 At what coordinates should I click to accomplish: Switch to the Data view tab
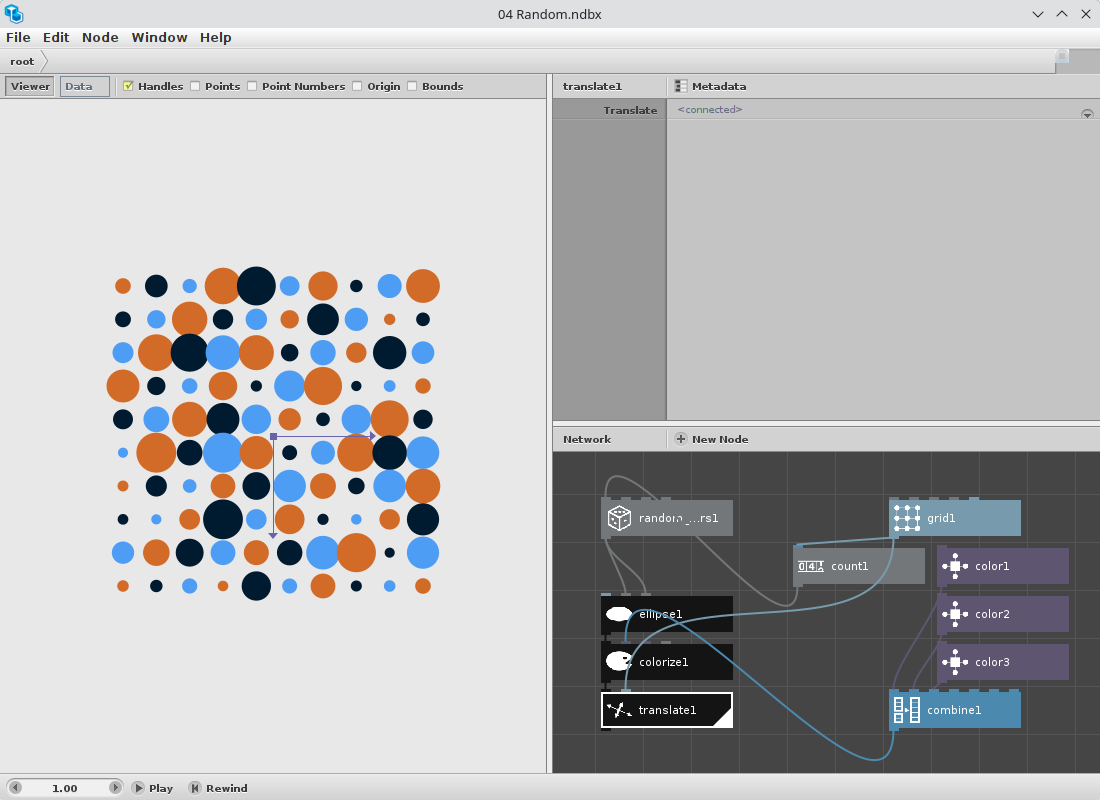pyautogui.click(x=84, y=86)
